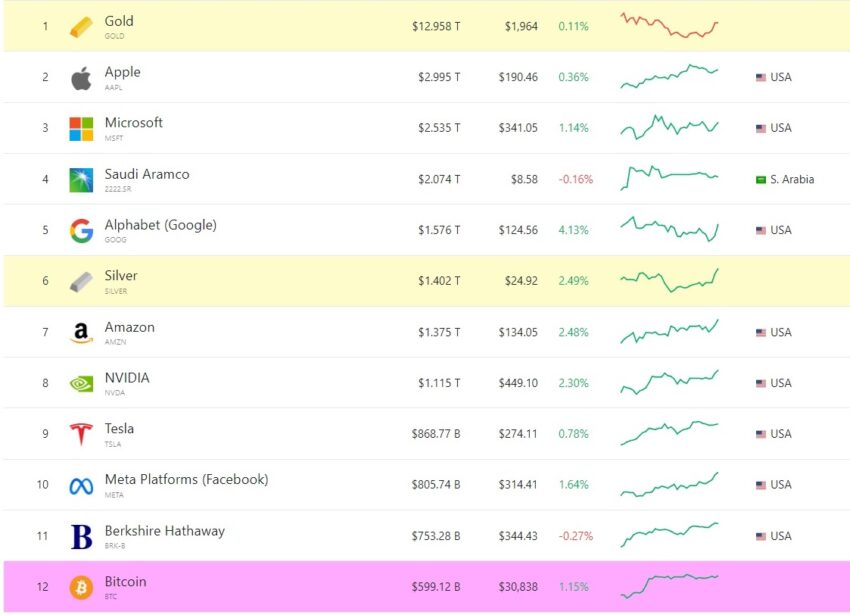Viewport: 850px width, 615px height.
Task: Click the USA flag in Tesla row
Action: click(x=761, y=434)
